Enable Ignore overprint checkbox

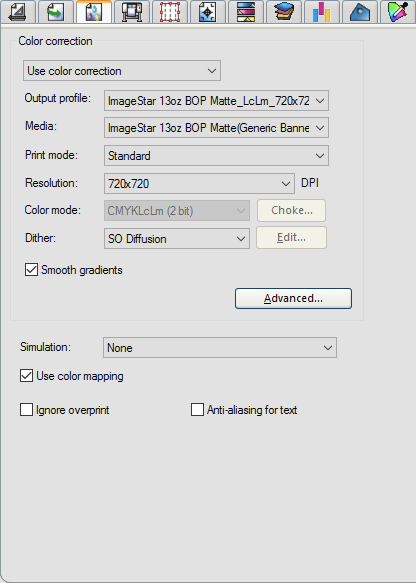tap(26, 410)
